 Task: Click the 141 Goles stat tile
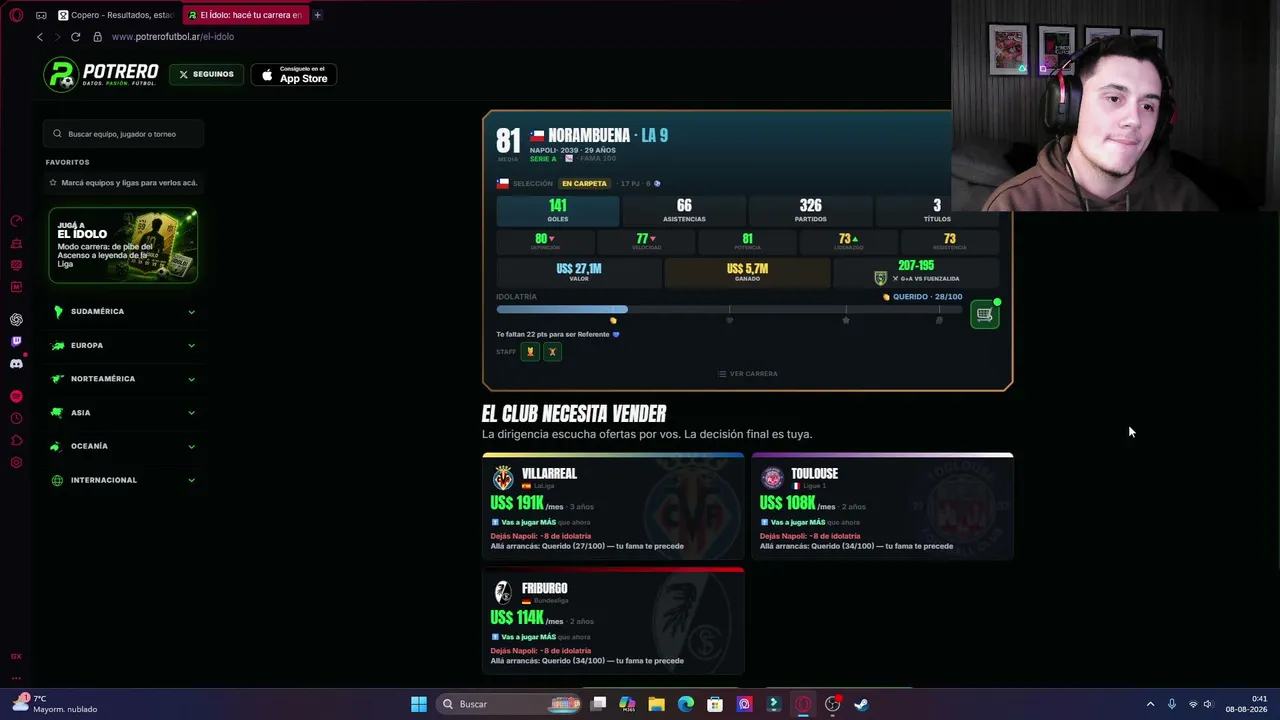click(558, 211)
